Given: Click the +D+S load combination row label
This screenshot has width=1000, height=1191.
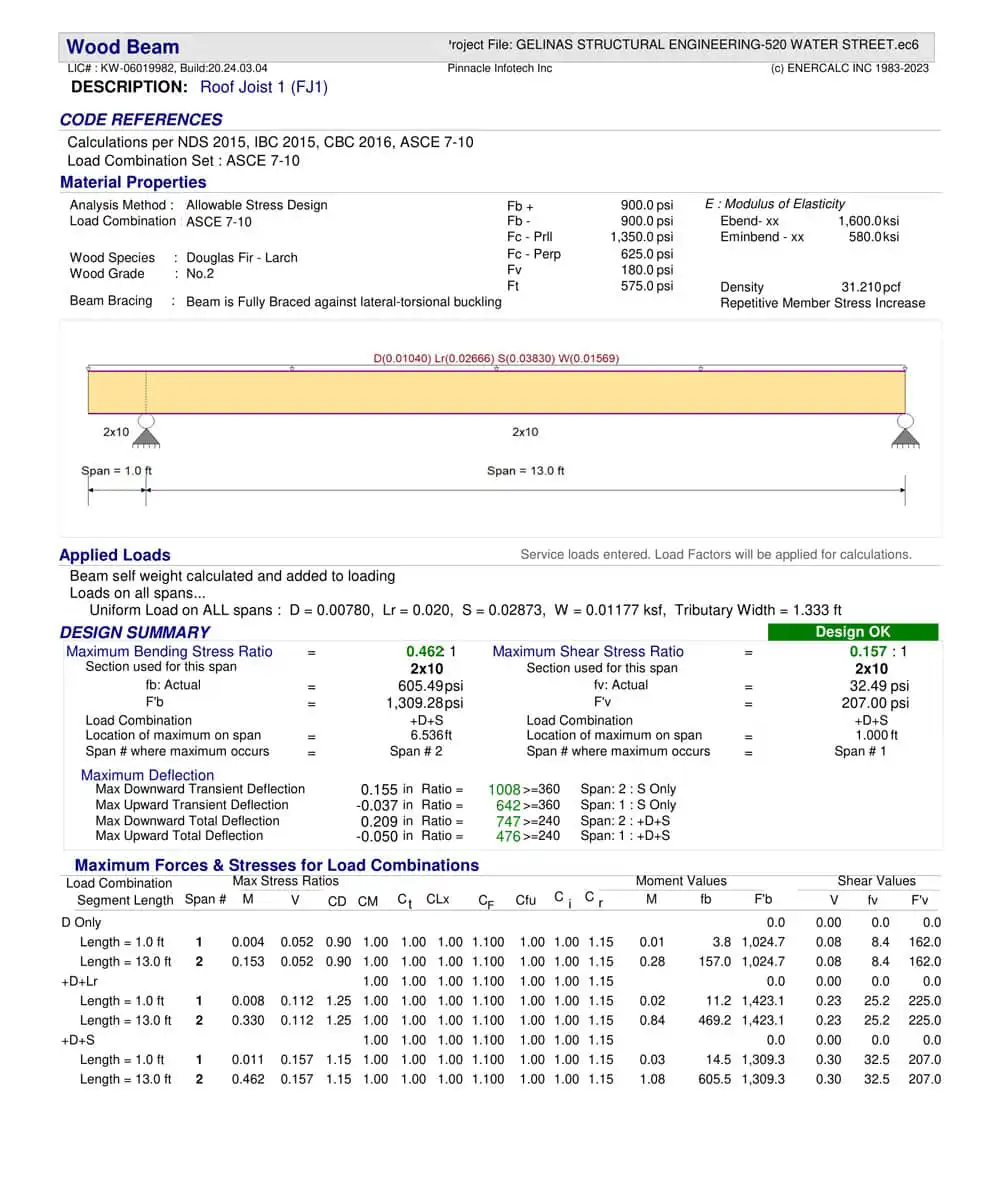Looking at the screenshot, I should click(77, 1041).
